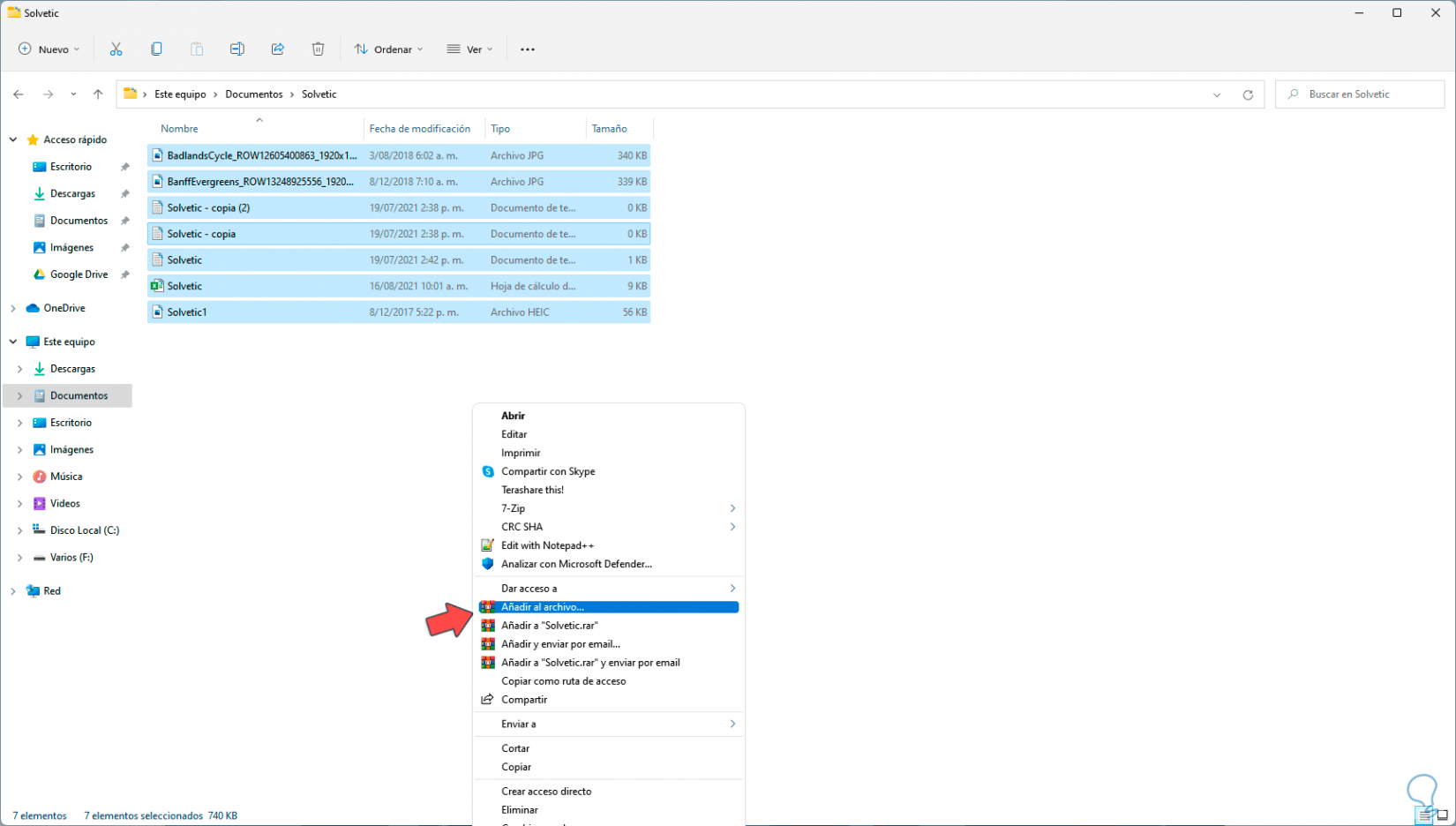Screen dimensions: 1456x826
Task: Click the pin icon next to Escritorio
Action: (x=125, y=167)
